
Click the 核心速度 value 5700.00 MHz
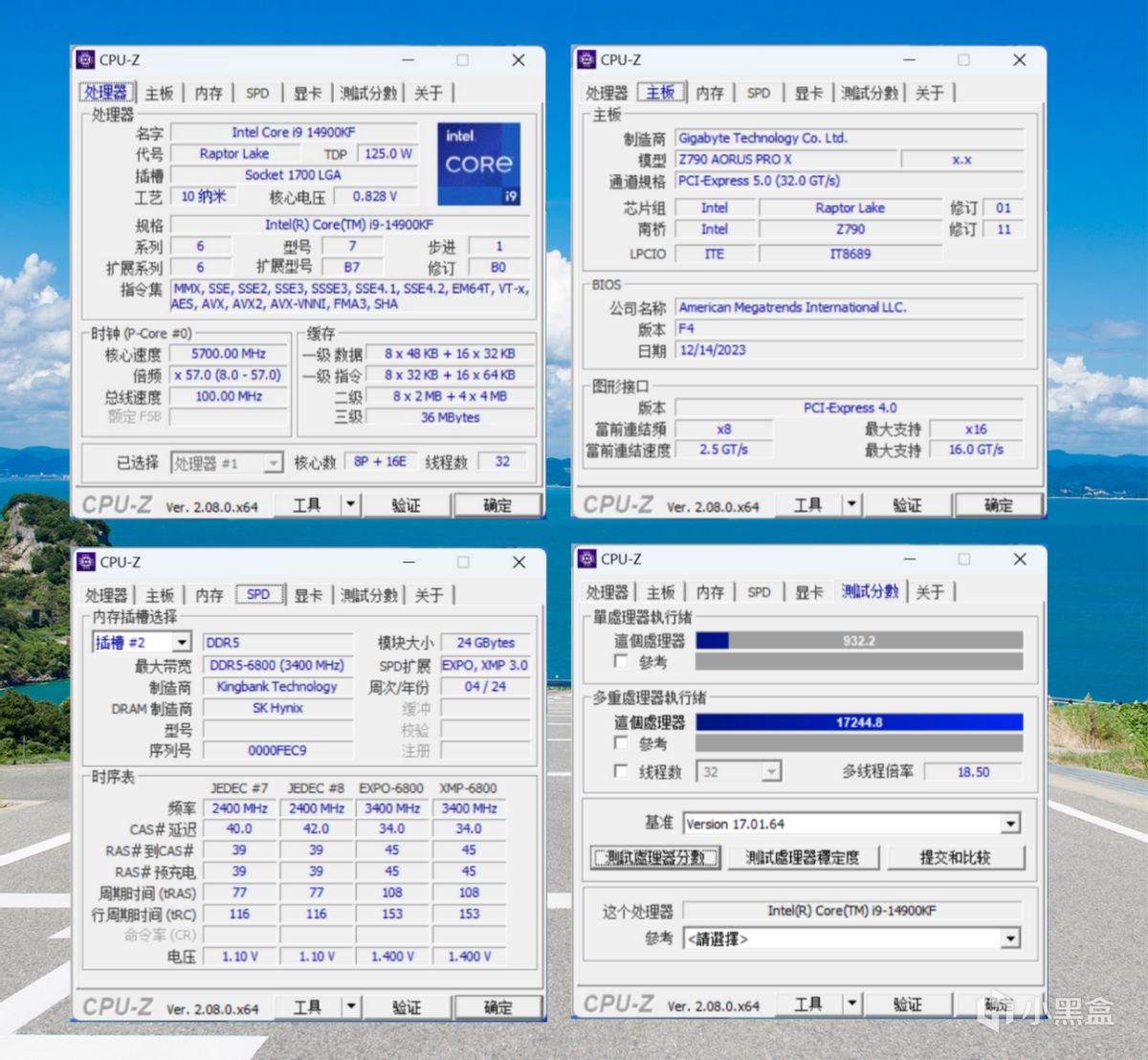click(x=229, y=353)
